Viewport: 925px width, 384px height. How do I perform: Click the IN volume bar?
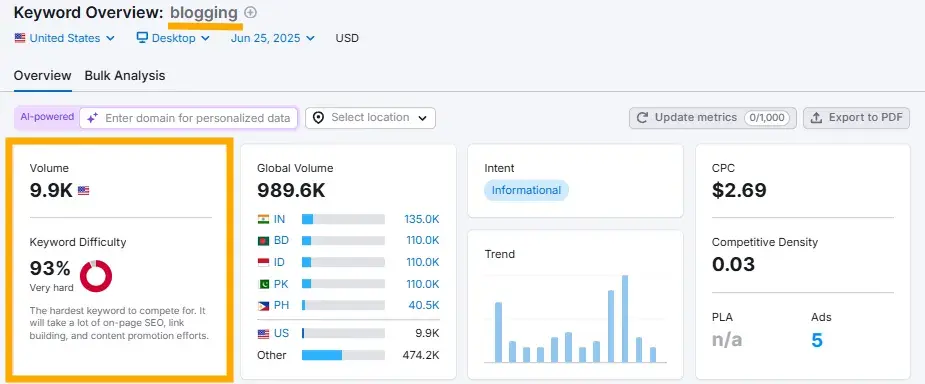click(343, 219)
